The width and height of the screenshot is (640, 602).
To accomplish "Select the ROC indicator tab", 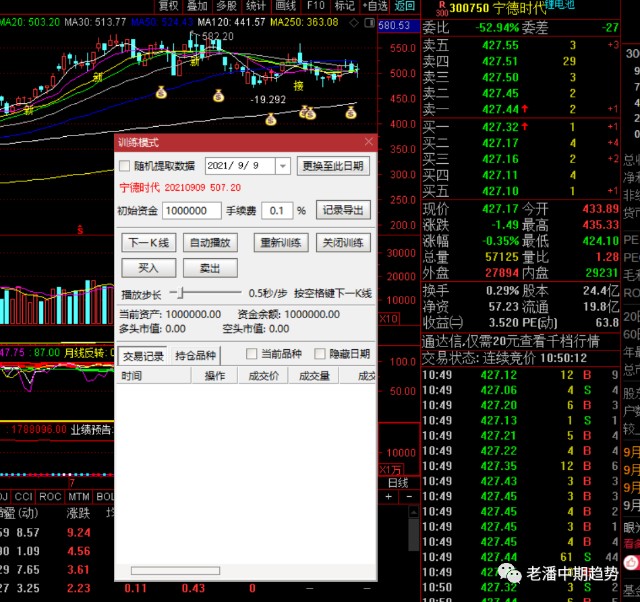I will 50,496.
